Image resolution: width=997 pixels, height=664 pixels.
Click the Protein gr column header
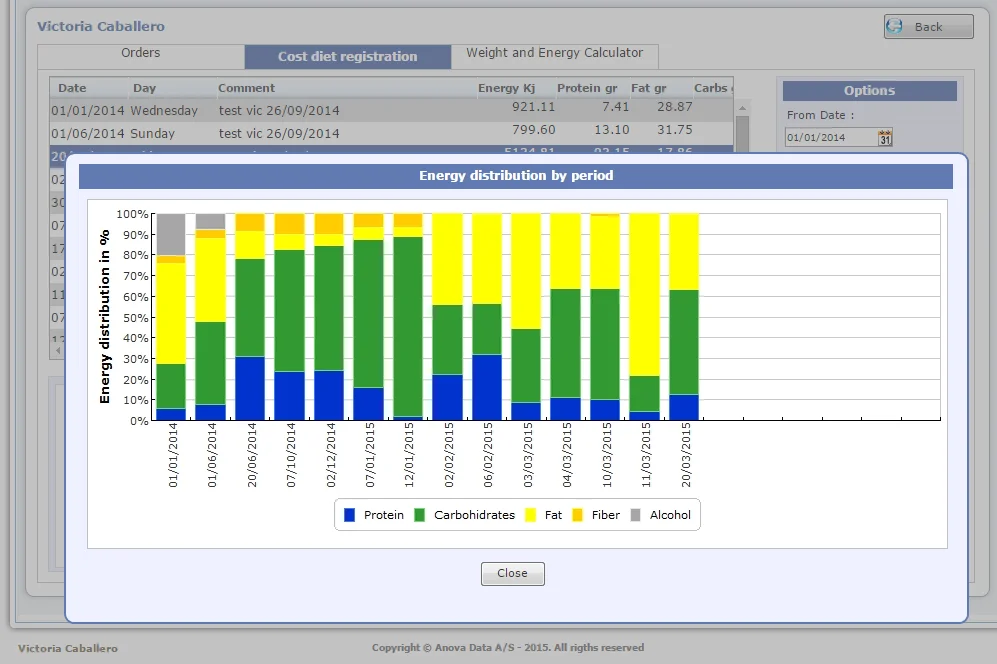pos(587,88)
